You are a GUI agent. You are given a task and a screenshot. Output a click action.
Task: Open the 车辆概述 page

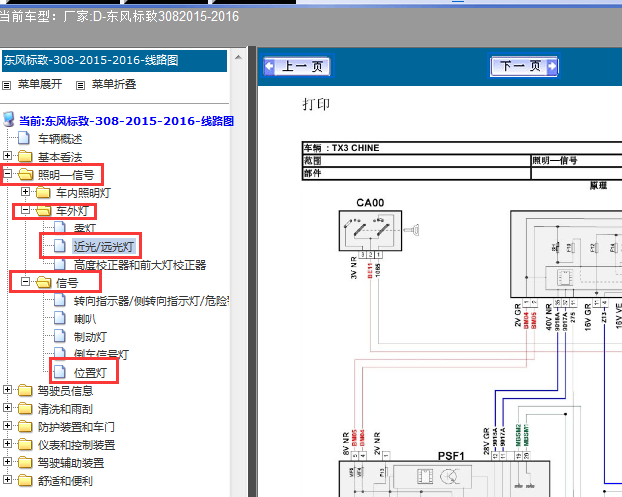60,139
